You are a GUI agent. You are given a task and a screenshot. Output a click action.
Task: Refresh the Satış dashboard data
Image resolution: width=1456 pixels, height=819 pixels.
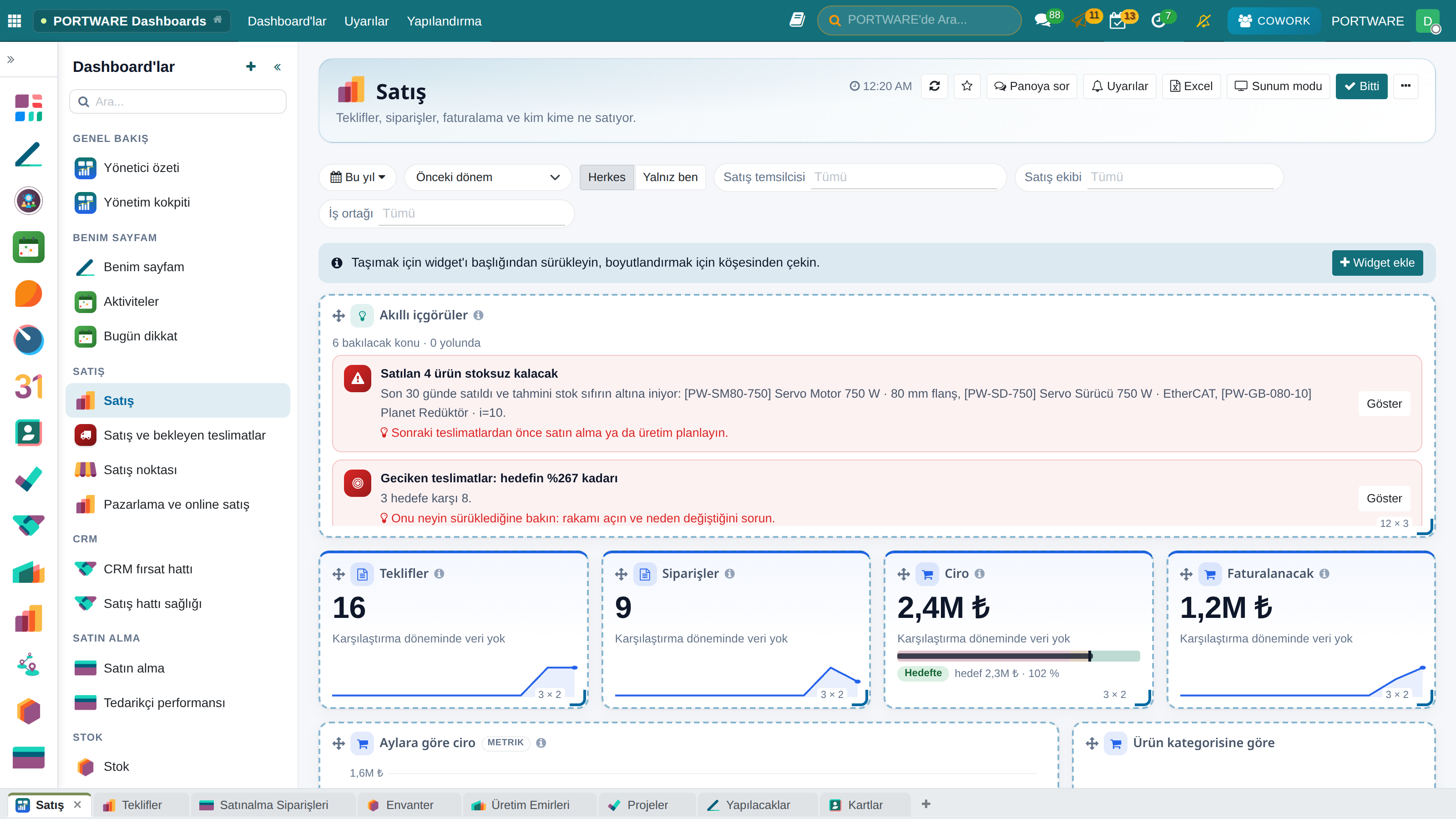pyautogui.click(x=934, y=86)
